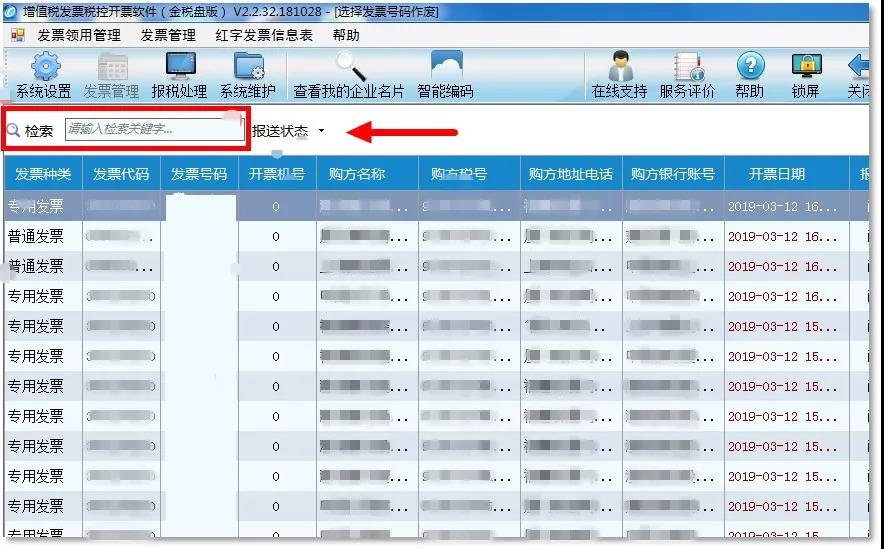Open 系统维护 folder icon
Viewport: 884px width, 549px height.
[247, 68]
